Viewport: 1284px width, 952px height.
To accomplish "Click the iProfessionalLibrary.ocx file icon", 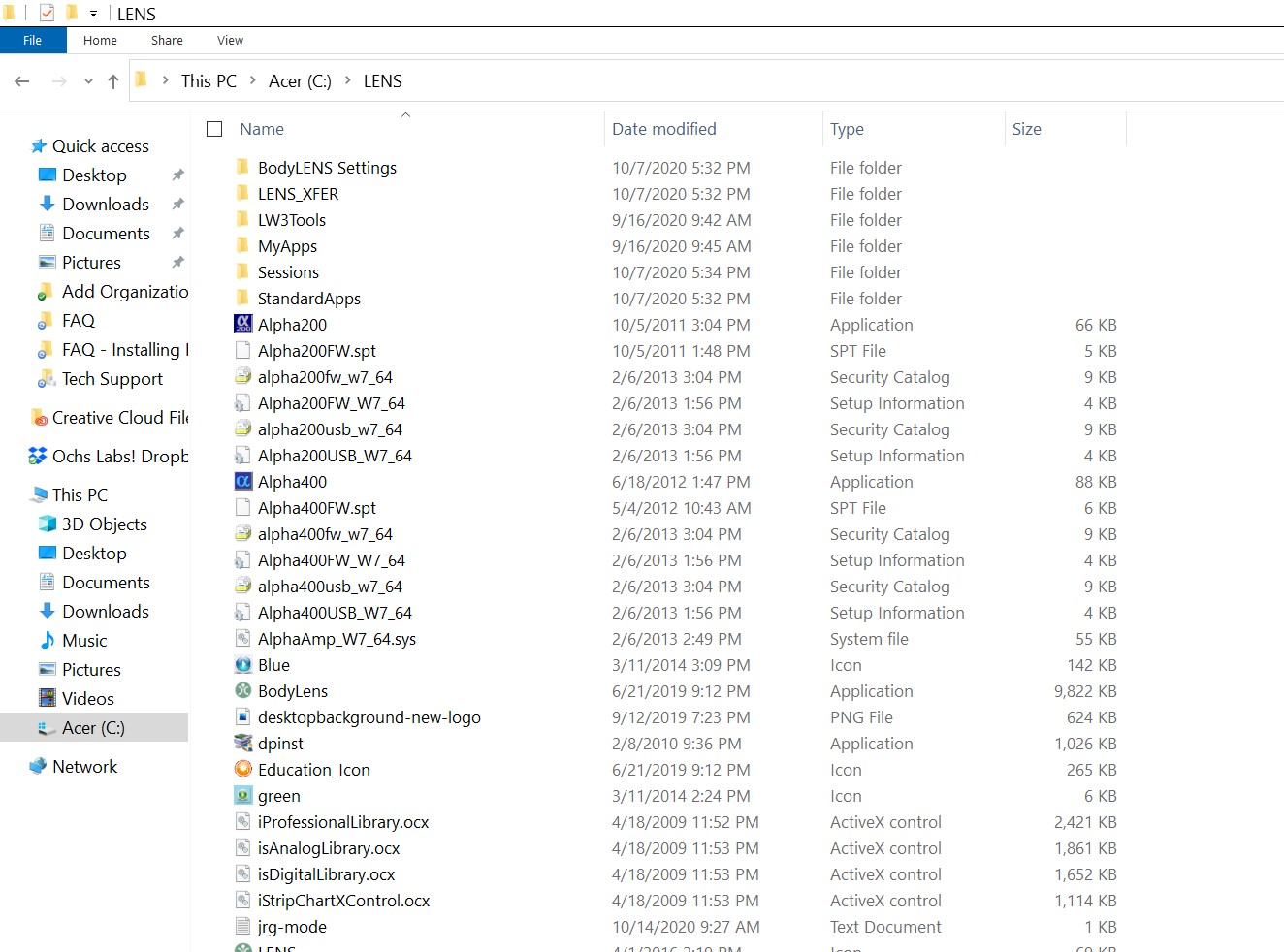I will 243,821.
